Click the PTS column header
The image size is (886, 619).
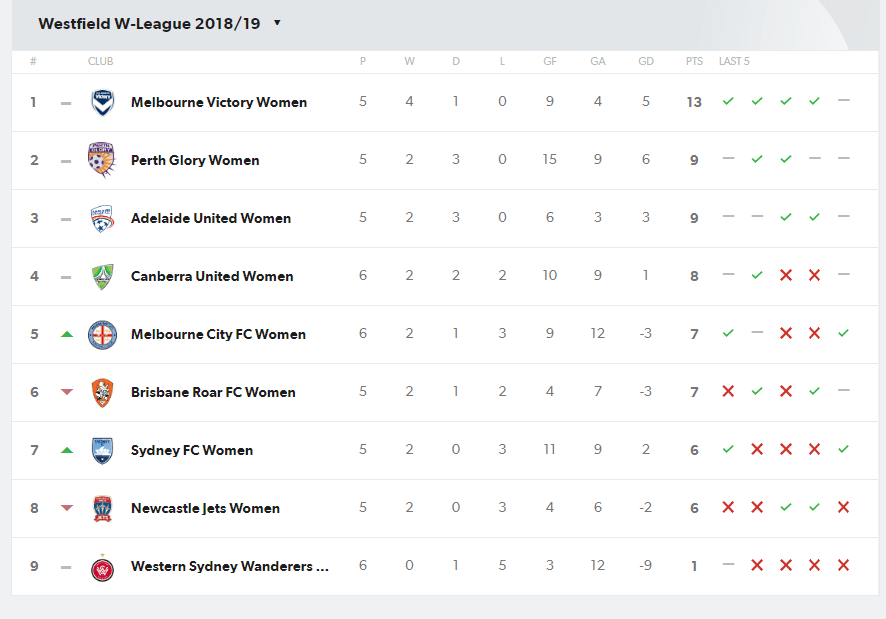[x=694, y=62]
